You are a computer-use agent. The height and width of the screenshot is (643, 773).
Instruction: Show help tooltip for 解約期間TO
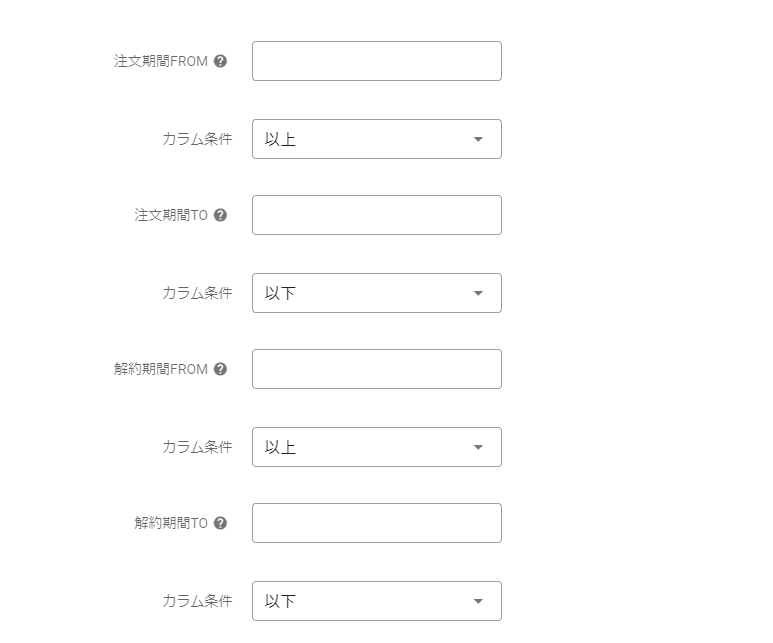(x=221, y=523)
